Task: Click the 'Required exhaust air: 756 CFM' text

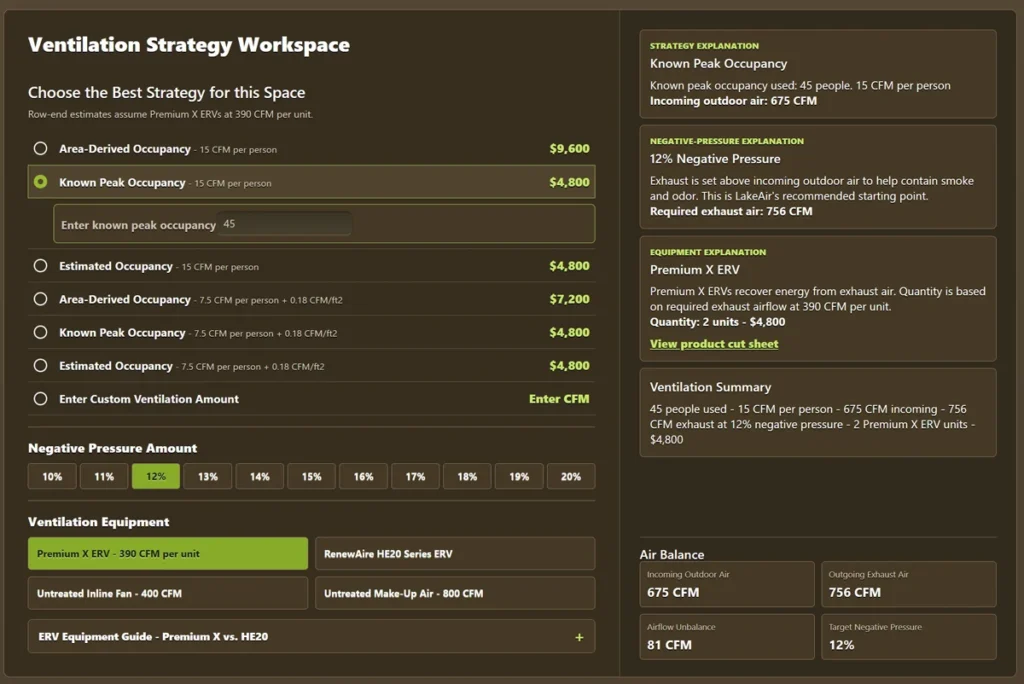Action: point(731,211)
